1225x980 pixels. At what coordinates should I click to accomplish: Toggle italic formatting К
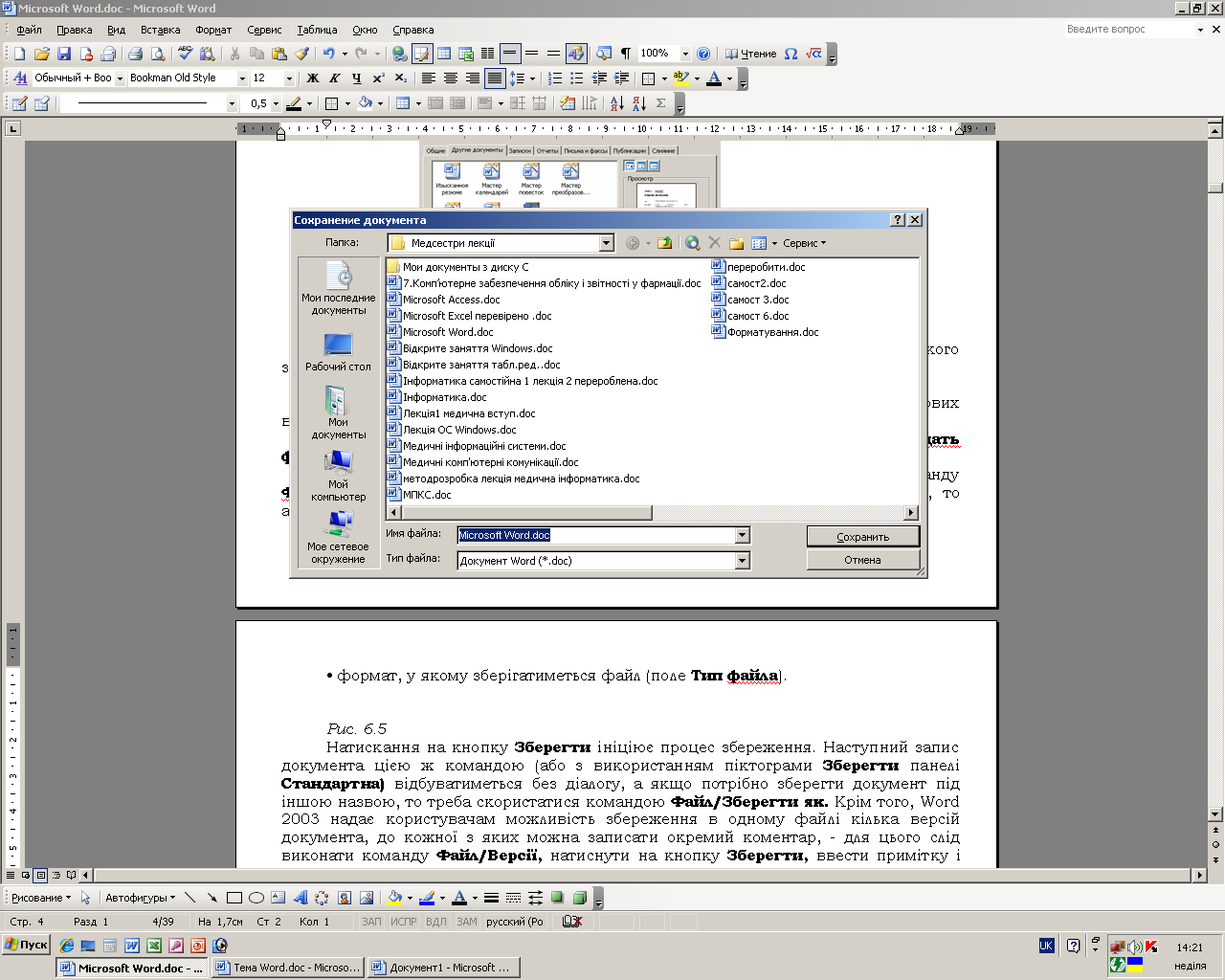click(x=335, y=78)
